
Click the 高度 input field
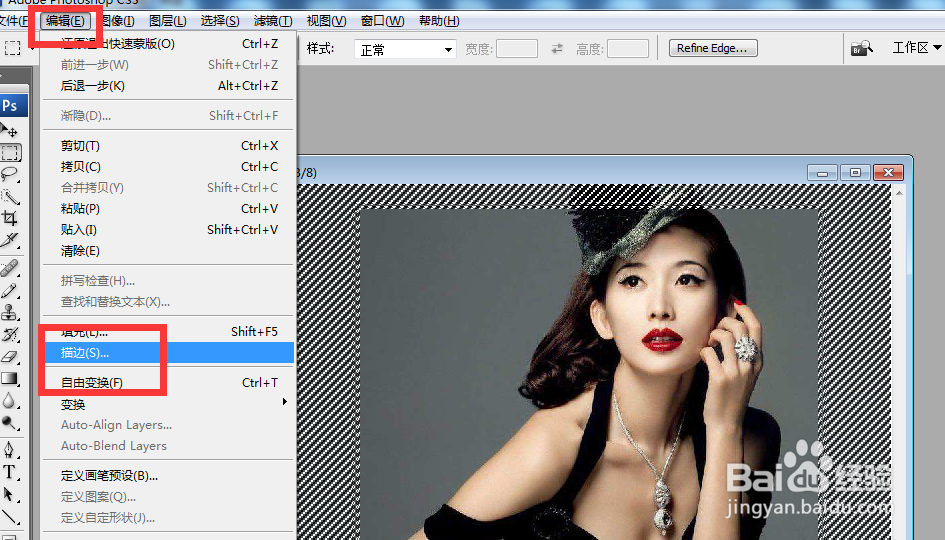click(x=628, y=48)
